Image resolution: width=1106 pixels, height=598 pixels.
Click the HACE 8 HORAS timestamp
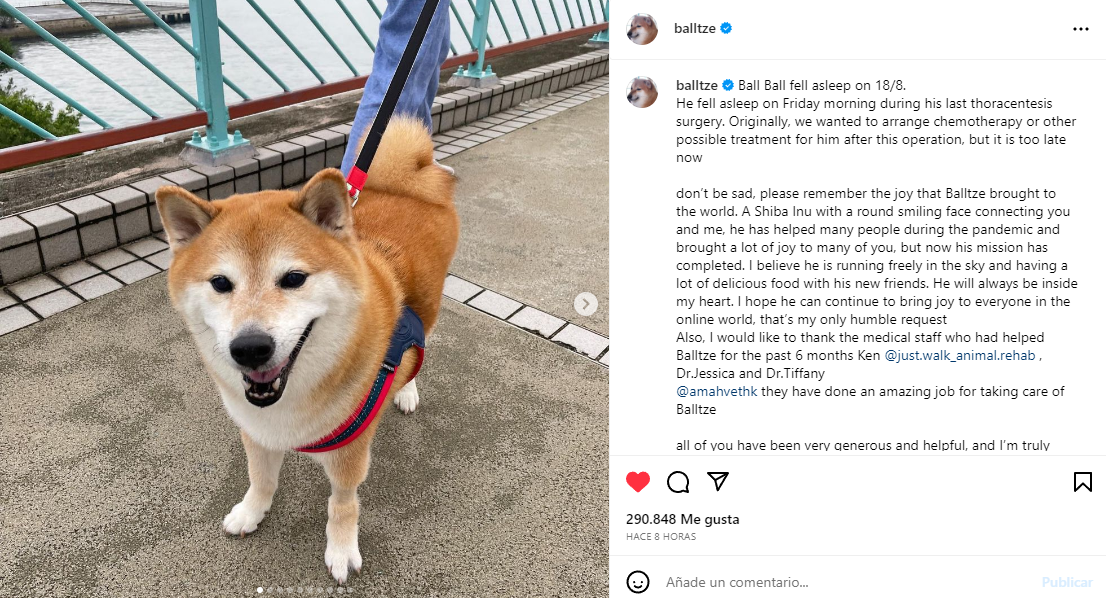click(661, 537)
